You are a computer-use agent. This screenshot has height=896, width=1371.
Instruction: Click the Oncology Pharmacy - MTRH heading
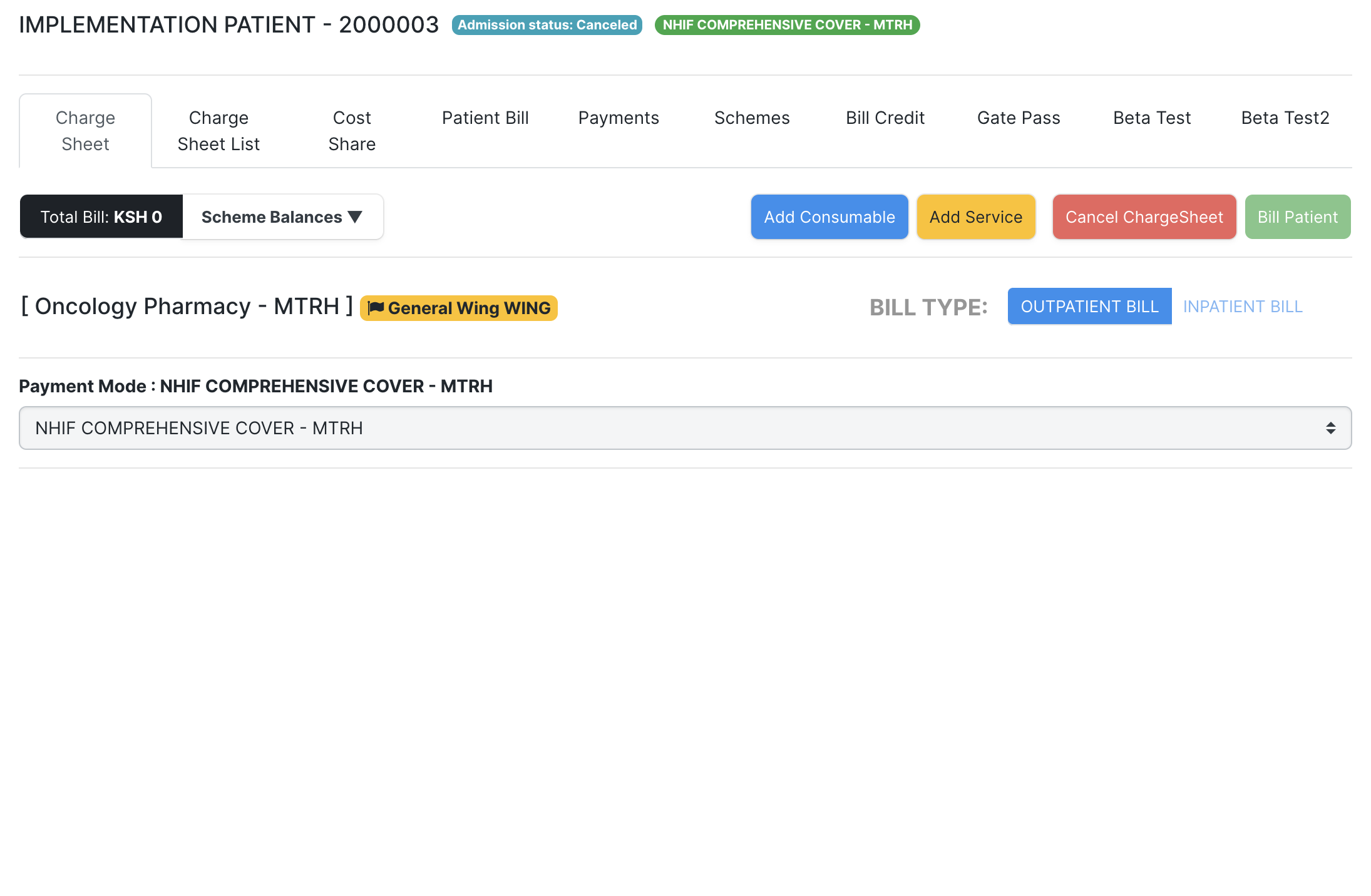[187, 307]
